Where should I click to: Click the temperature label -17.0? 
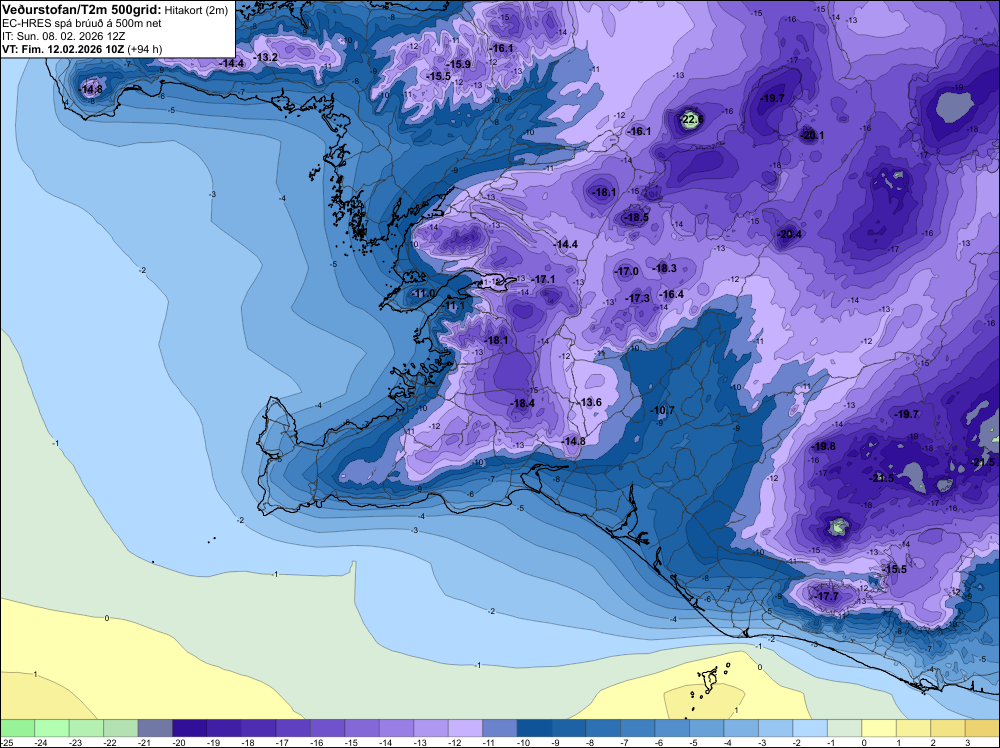[626, 272]
